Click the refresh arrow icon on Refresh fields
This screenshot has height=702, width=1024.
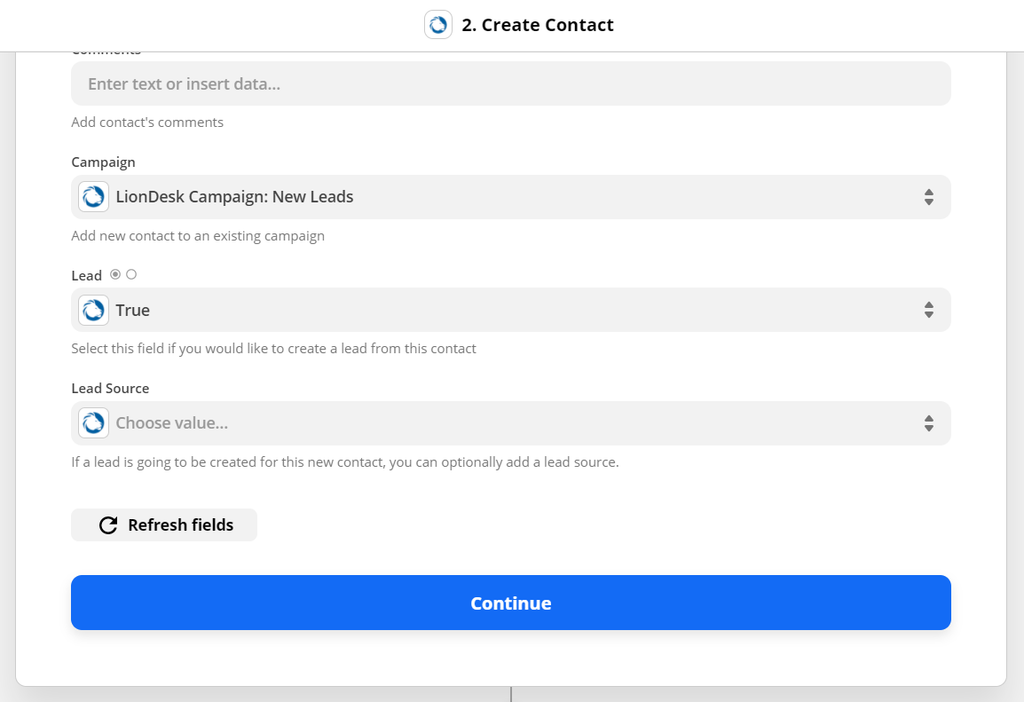[x=107, y=524]
